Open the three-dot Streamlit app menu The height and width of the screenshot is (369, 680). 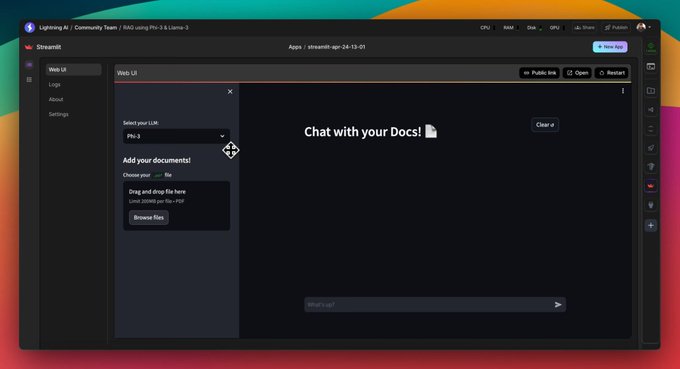(x=623, y=91)
